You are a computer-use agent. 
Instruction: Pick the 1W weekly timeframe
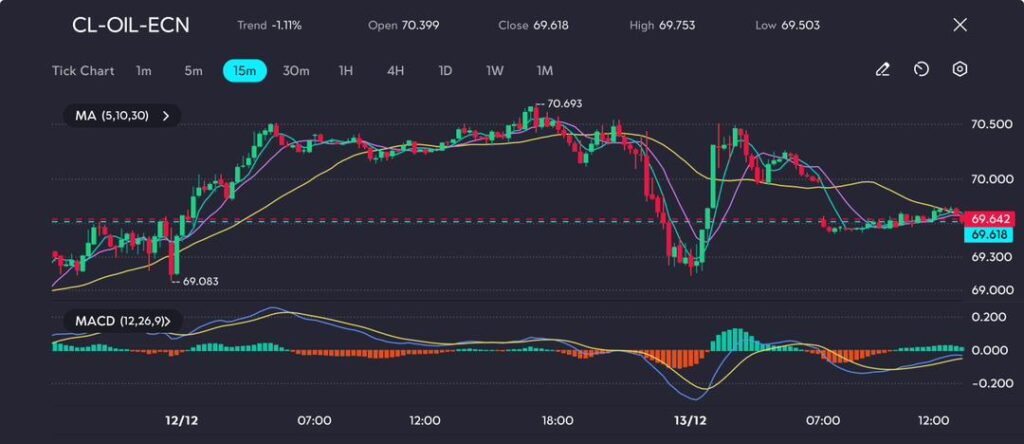pos(495,71)
